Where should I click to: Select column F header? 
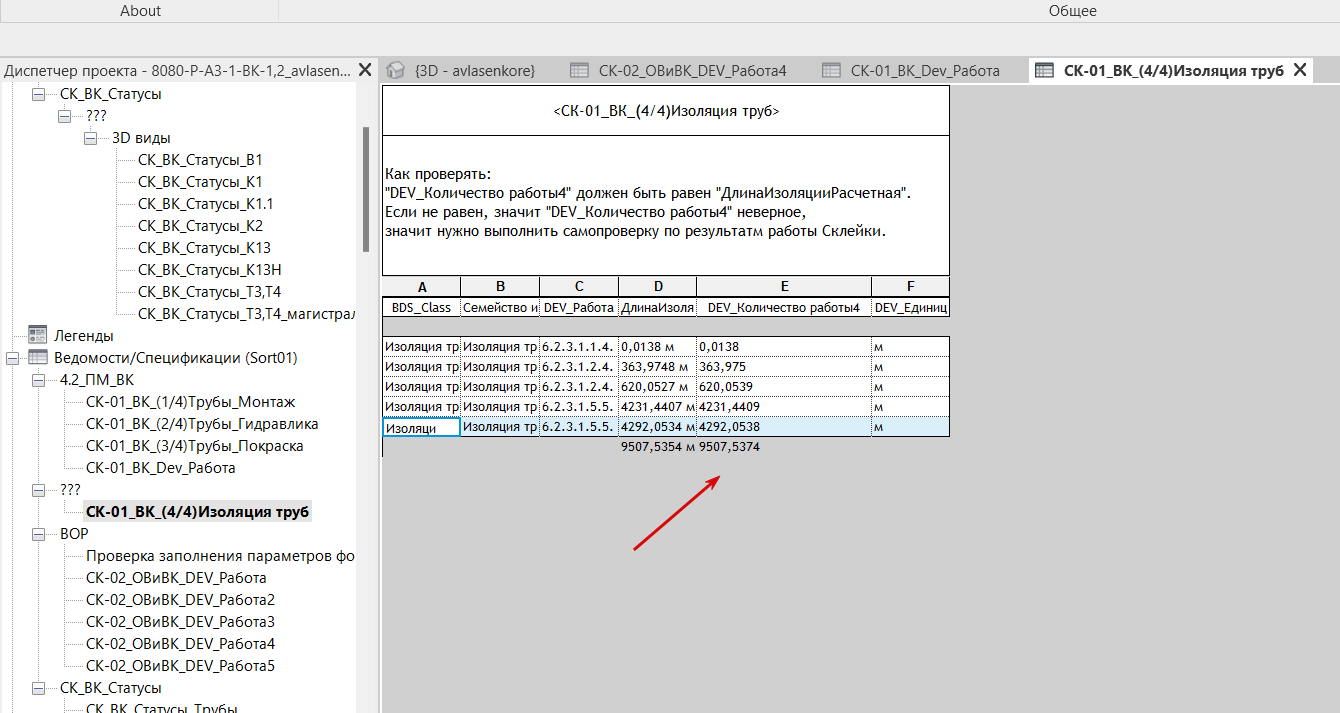pos(910,286)
